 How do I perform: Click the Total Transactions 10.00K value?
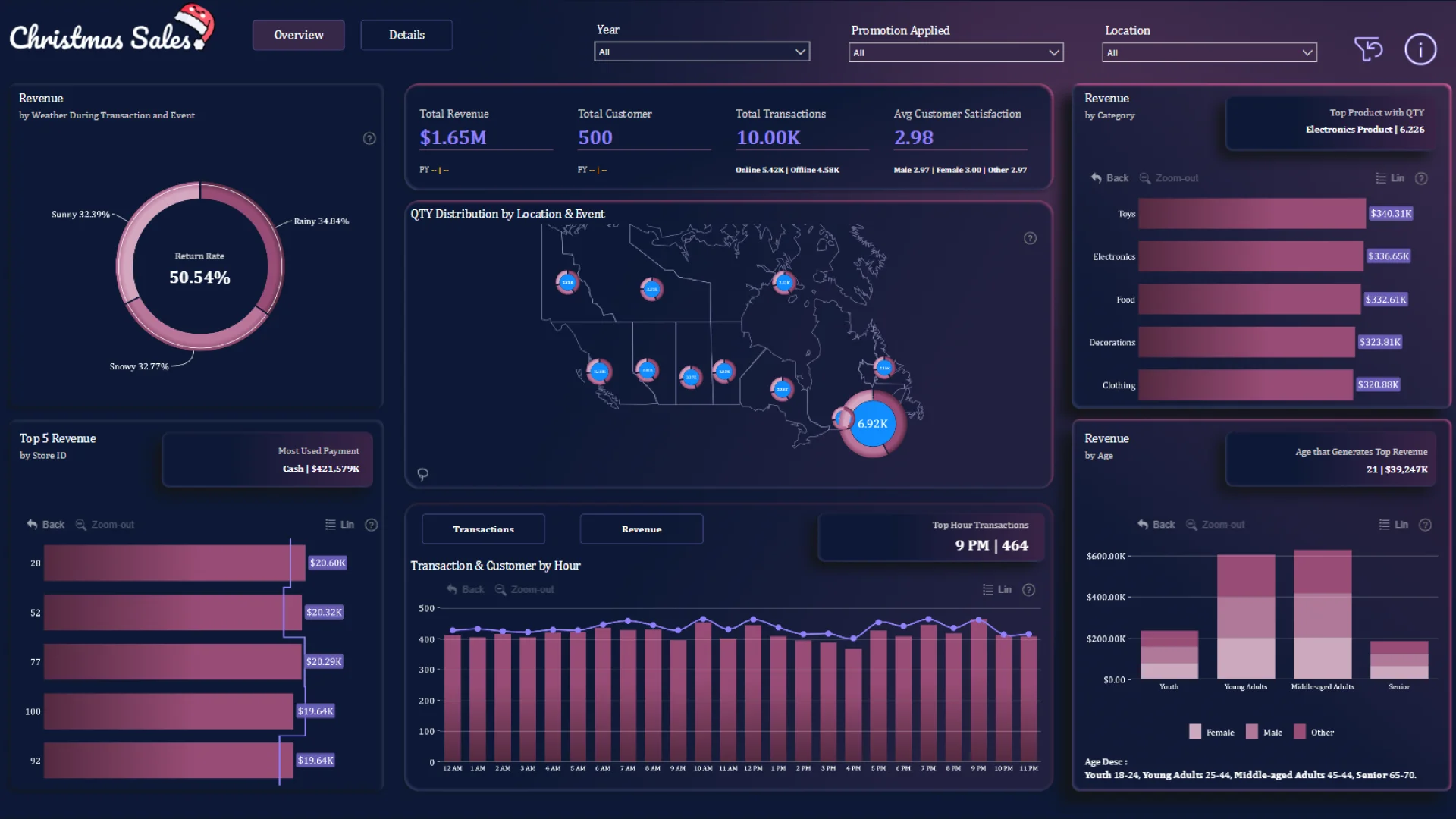click(x=768, y=137)
